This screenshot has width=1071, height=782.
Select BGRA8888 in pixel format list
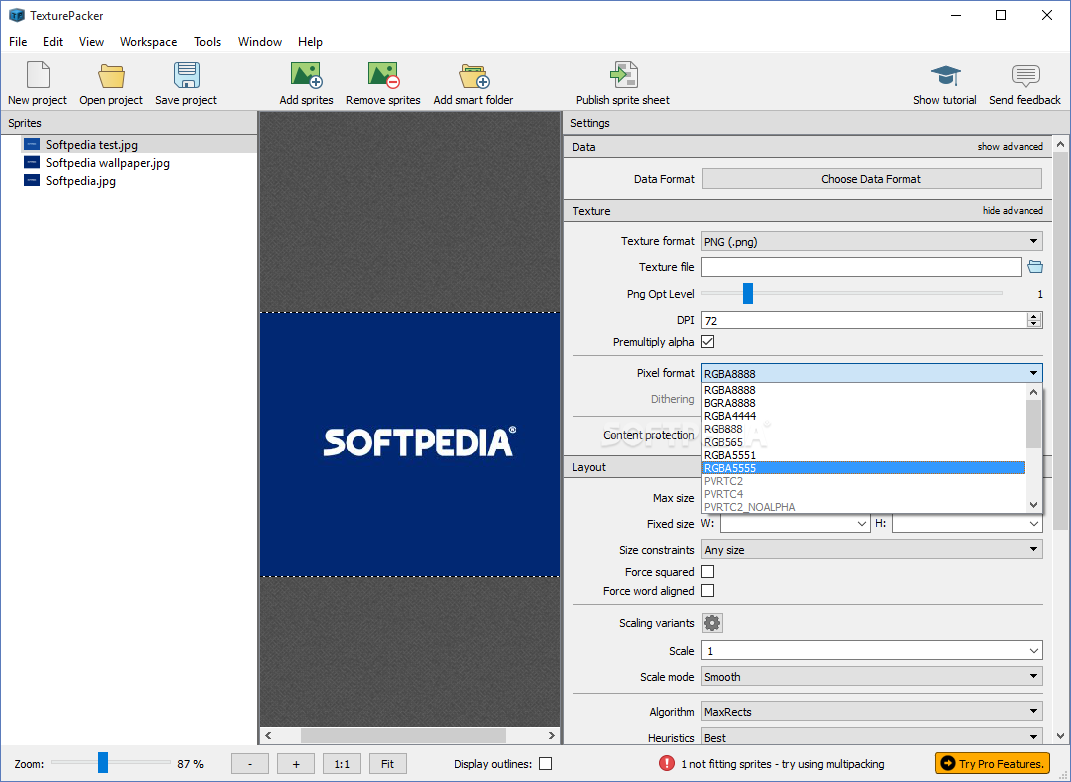863,403
